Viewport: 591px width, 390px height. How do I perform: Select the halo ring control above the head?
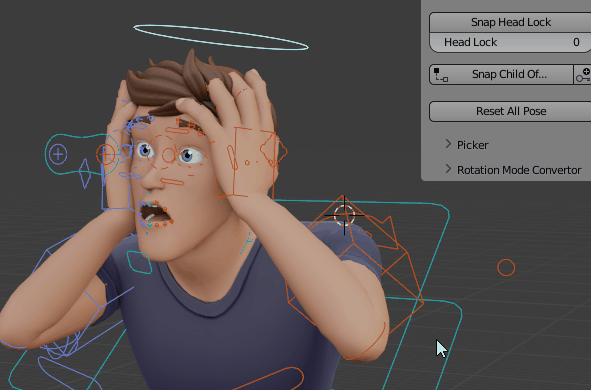[221, 37]
